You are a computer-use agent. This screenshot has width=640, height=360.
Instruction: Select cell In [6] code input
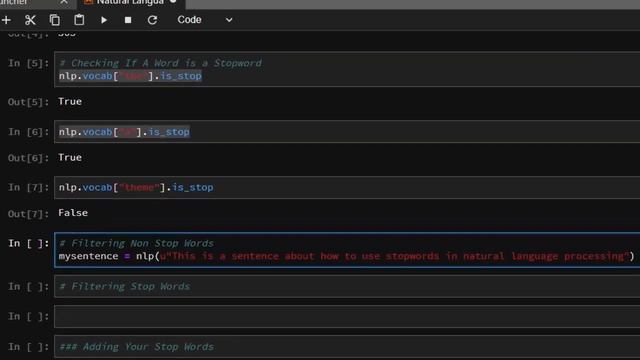click(x=347, y=132)
